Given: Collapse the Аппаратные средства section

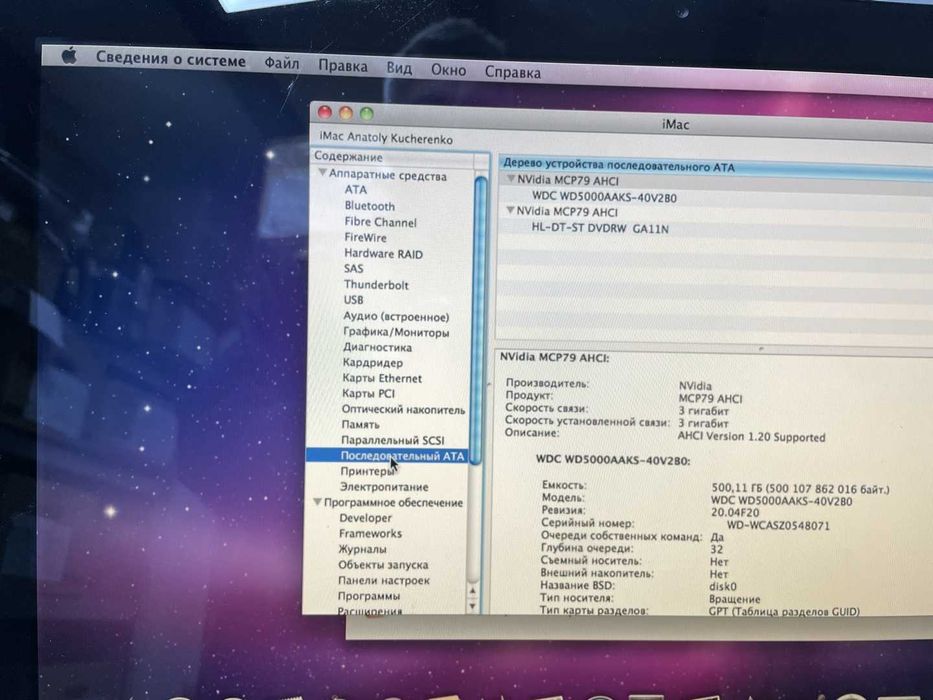Looking at the screenshot, I should pos(323,173).
